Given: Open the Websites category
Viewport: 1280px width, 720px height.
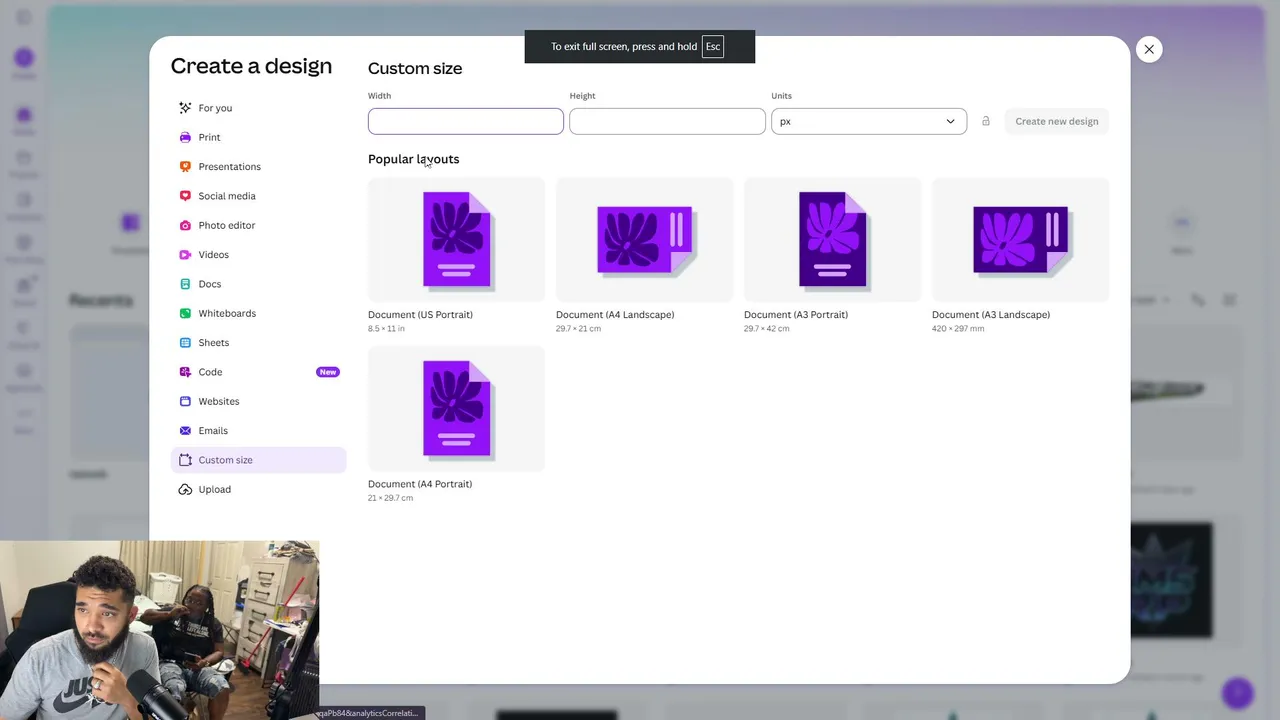Looking at the screenshot, I should coord(259,401).
